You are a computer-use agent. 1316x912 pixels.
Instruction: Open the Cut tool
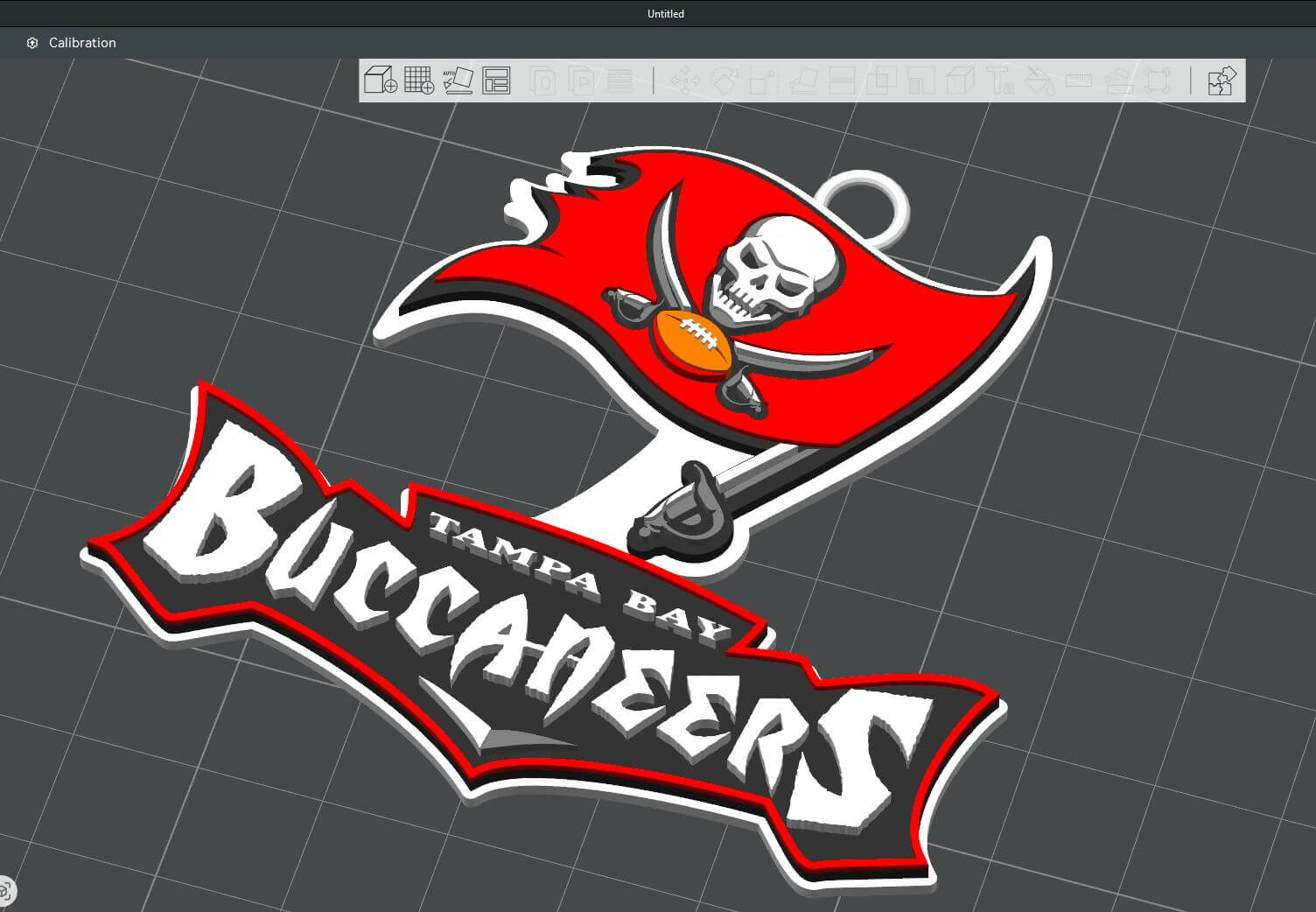[x=842, y=81]
